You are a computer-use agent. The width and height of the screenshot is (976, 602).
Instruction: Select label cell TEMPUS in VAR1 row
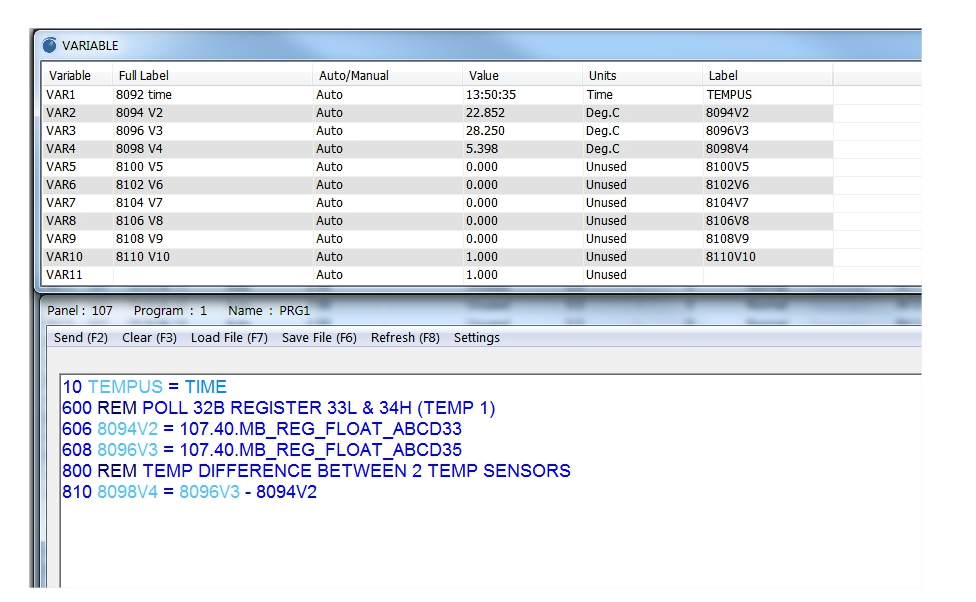click(x=728, y=95)
